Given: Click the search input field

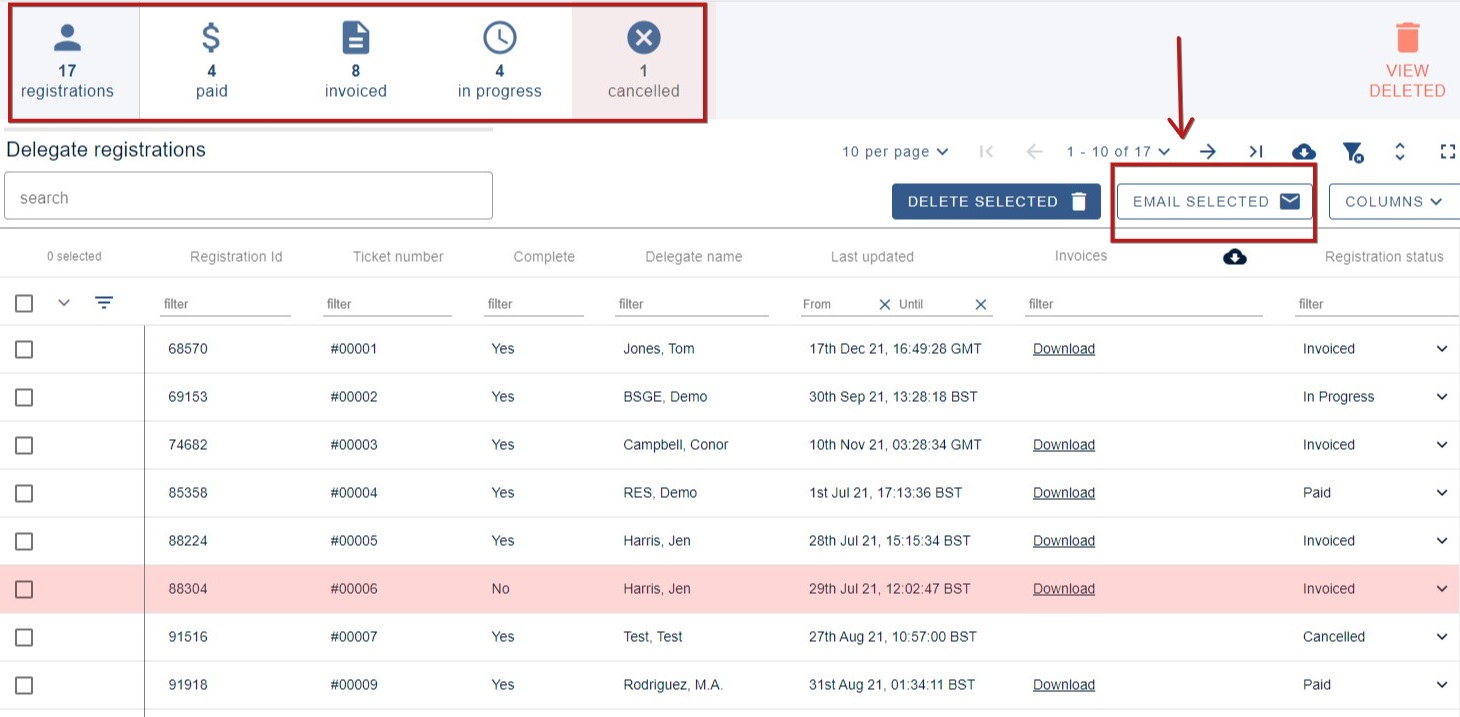Looking at the screenshot, I should [x=248, y=196].
